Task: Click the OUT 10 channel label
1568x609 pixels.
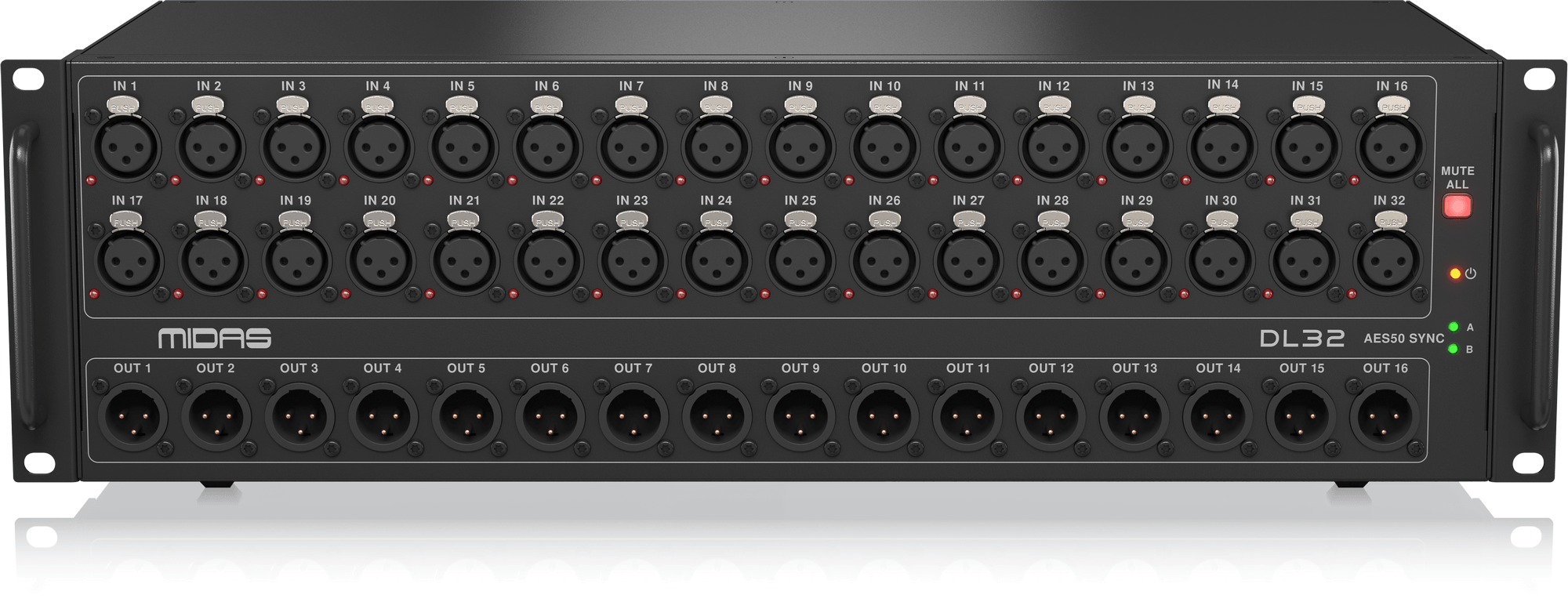Action: tap(884, 368)
